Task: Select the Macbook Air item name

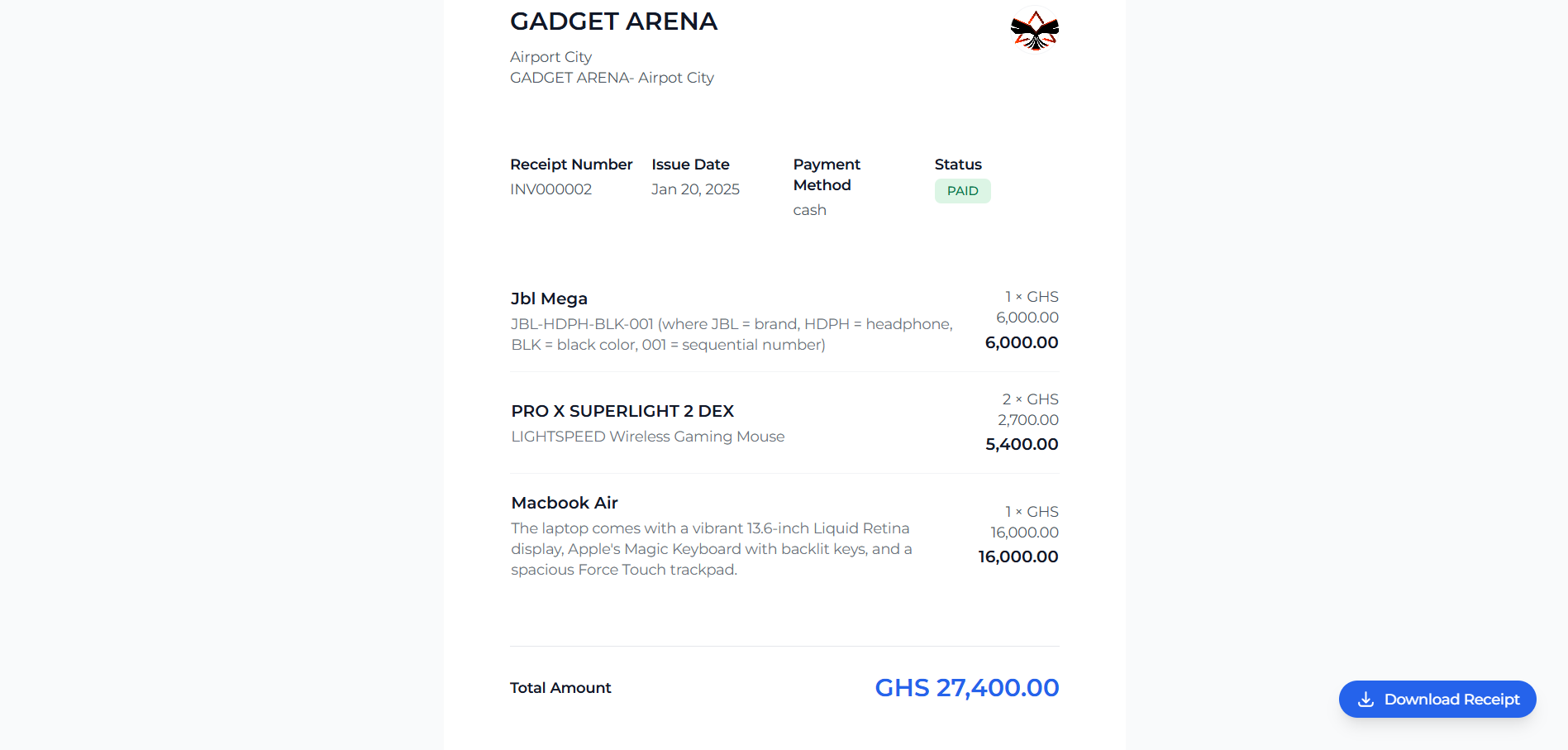Action: (x=565, y=503)
